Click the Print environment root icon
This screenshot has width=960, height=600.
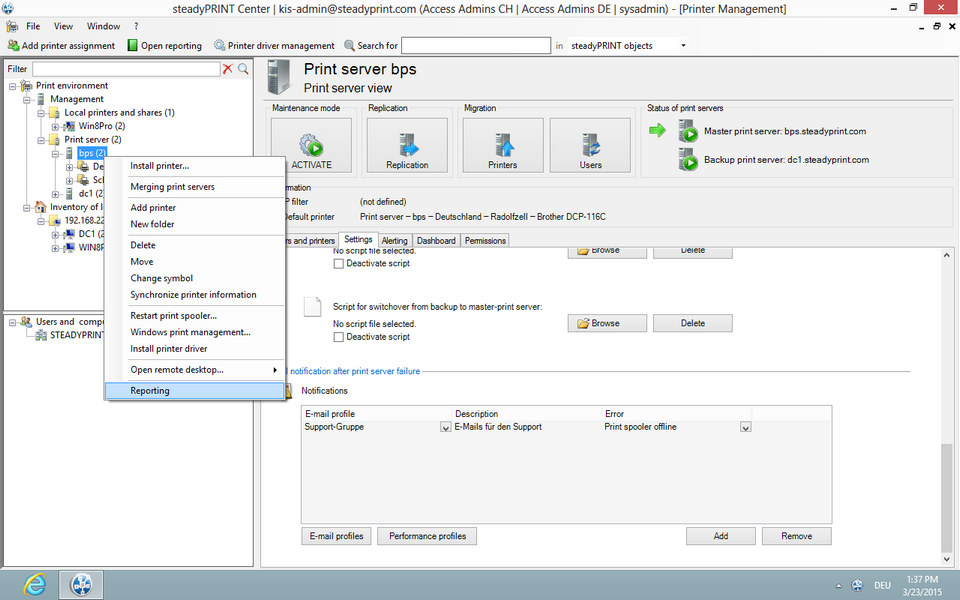coord(26,86)
